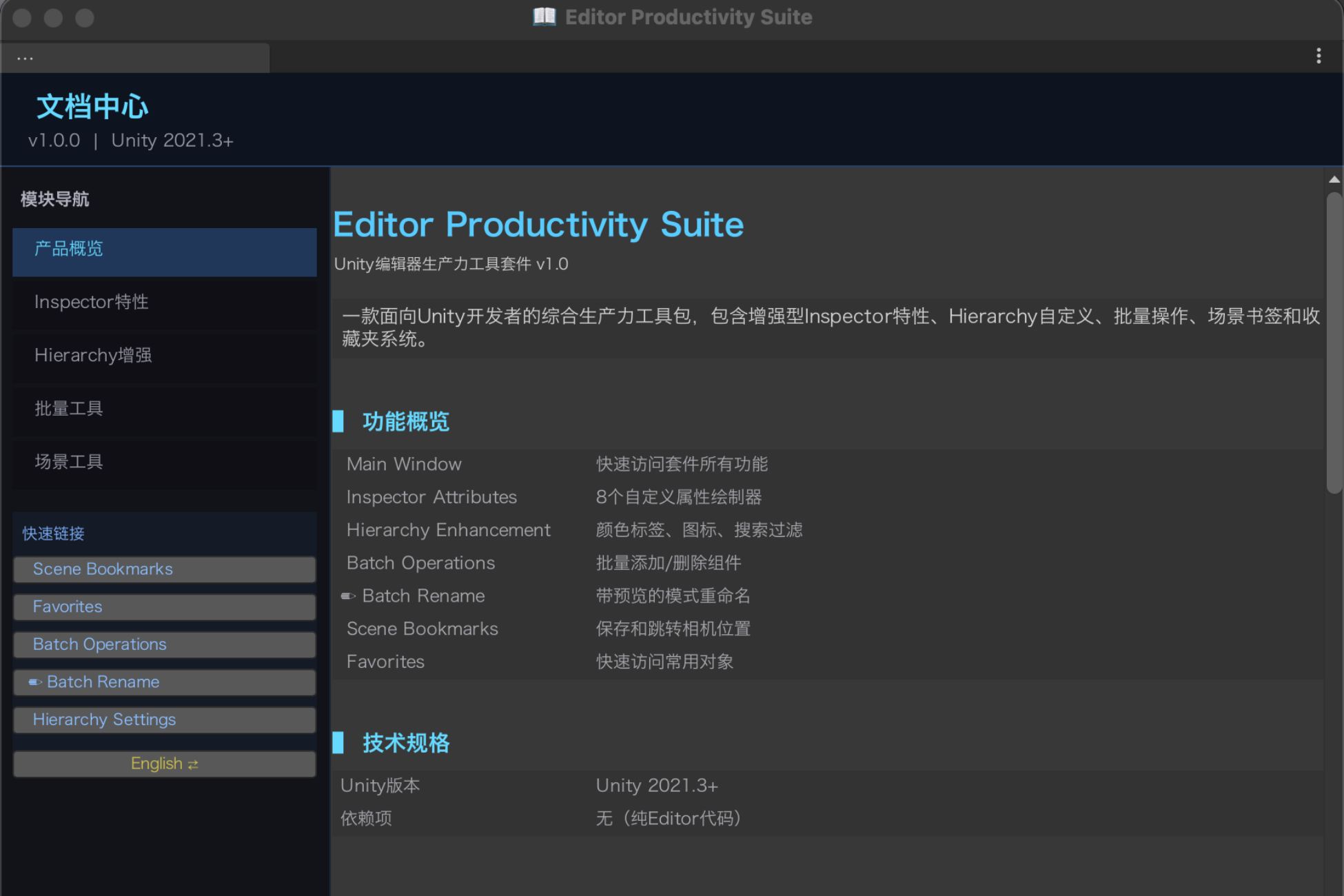Click the Unity版本 row label
The height and width of the screenshot is (896, 1344).
pos(380,786)
